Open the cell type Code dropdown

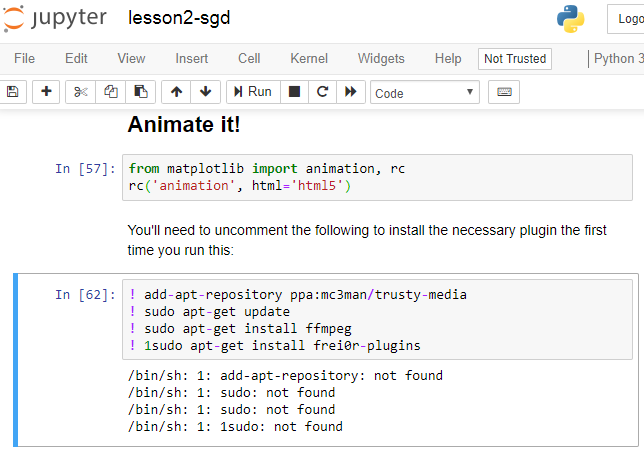tap(425, 93)
